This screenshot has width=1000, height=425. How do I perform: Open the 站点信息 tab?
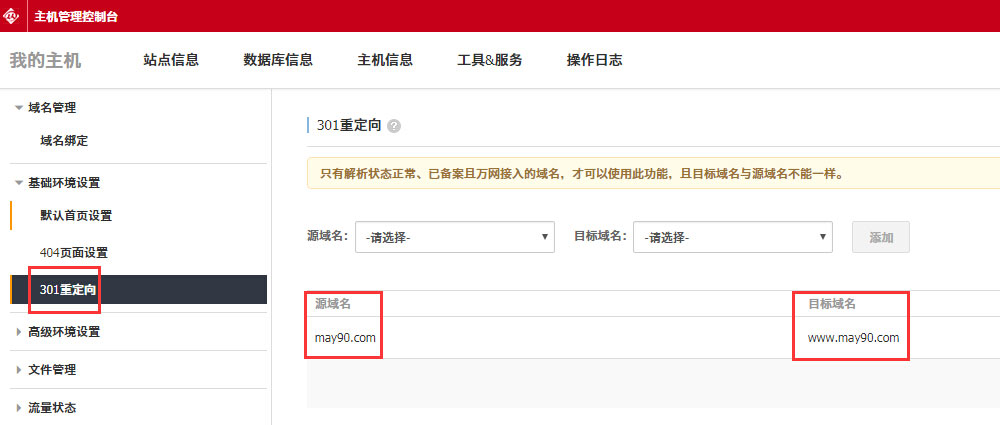(171, 60)
